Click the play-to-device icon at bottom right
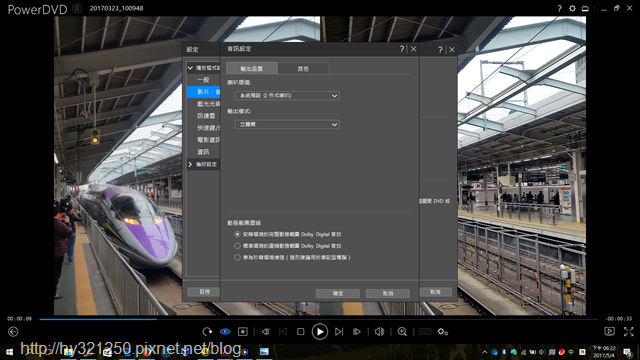The image size is (640, 360). point(609,331)
